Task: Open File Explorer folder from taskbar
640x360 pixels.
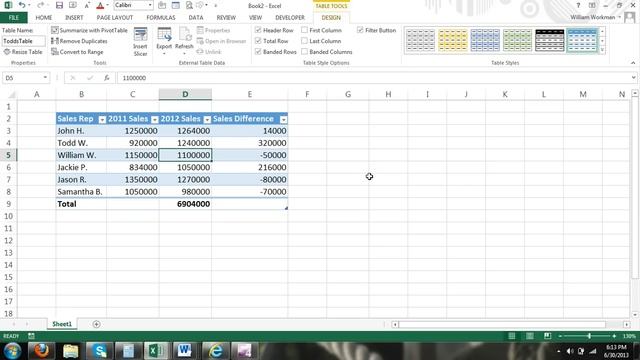Action: (x=70, y=351)
